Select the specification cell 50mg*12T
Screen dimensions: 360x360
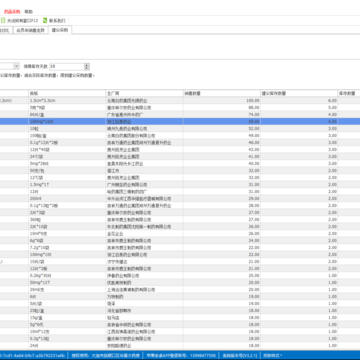(x=67, y=283)
